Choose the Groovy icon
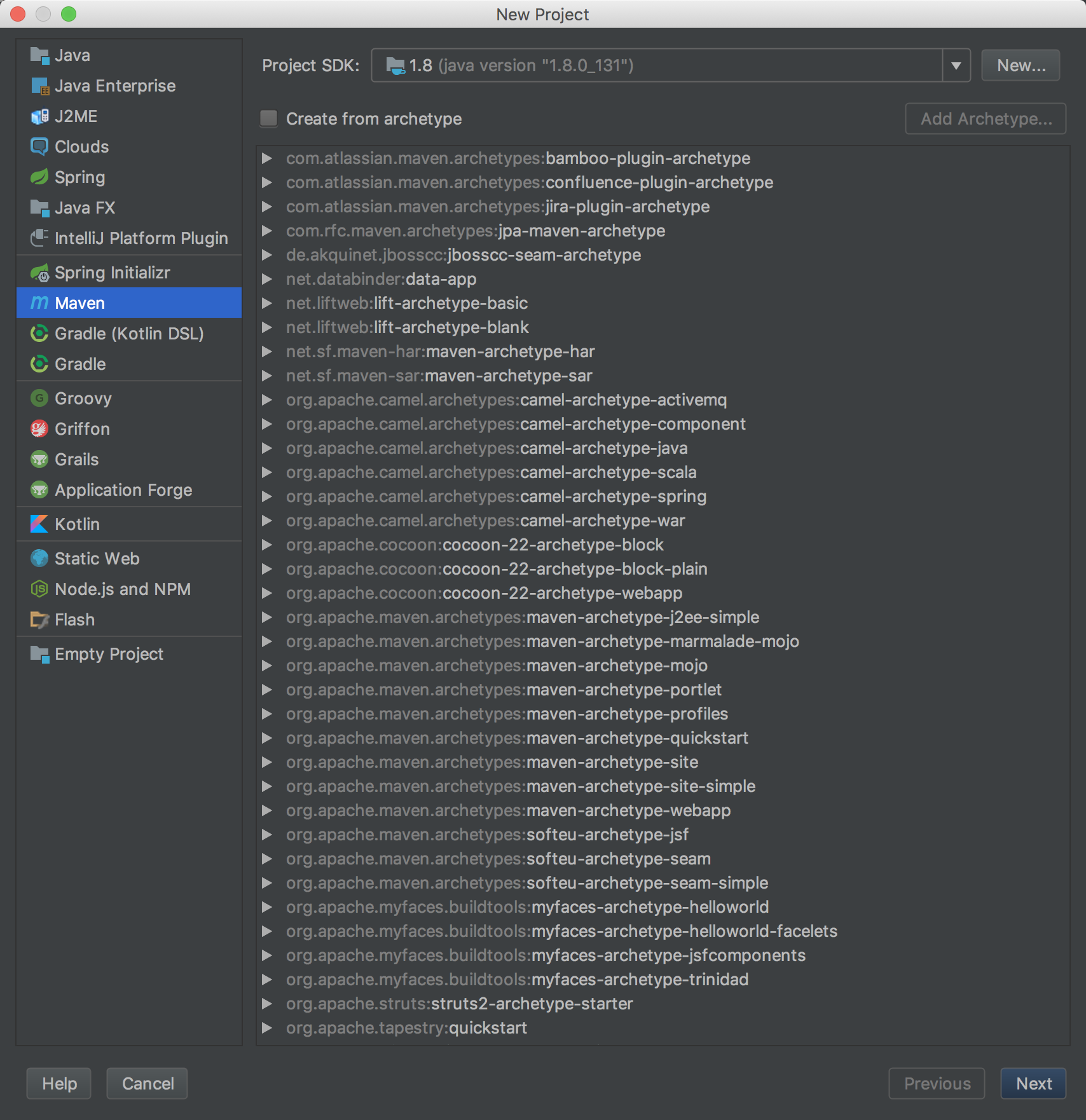1086x1120 pixels. click(39, 399)
